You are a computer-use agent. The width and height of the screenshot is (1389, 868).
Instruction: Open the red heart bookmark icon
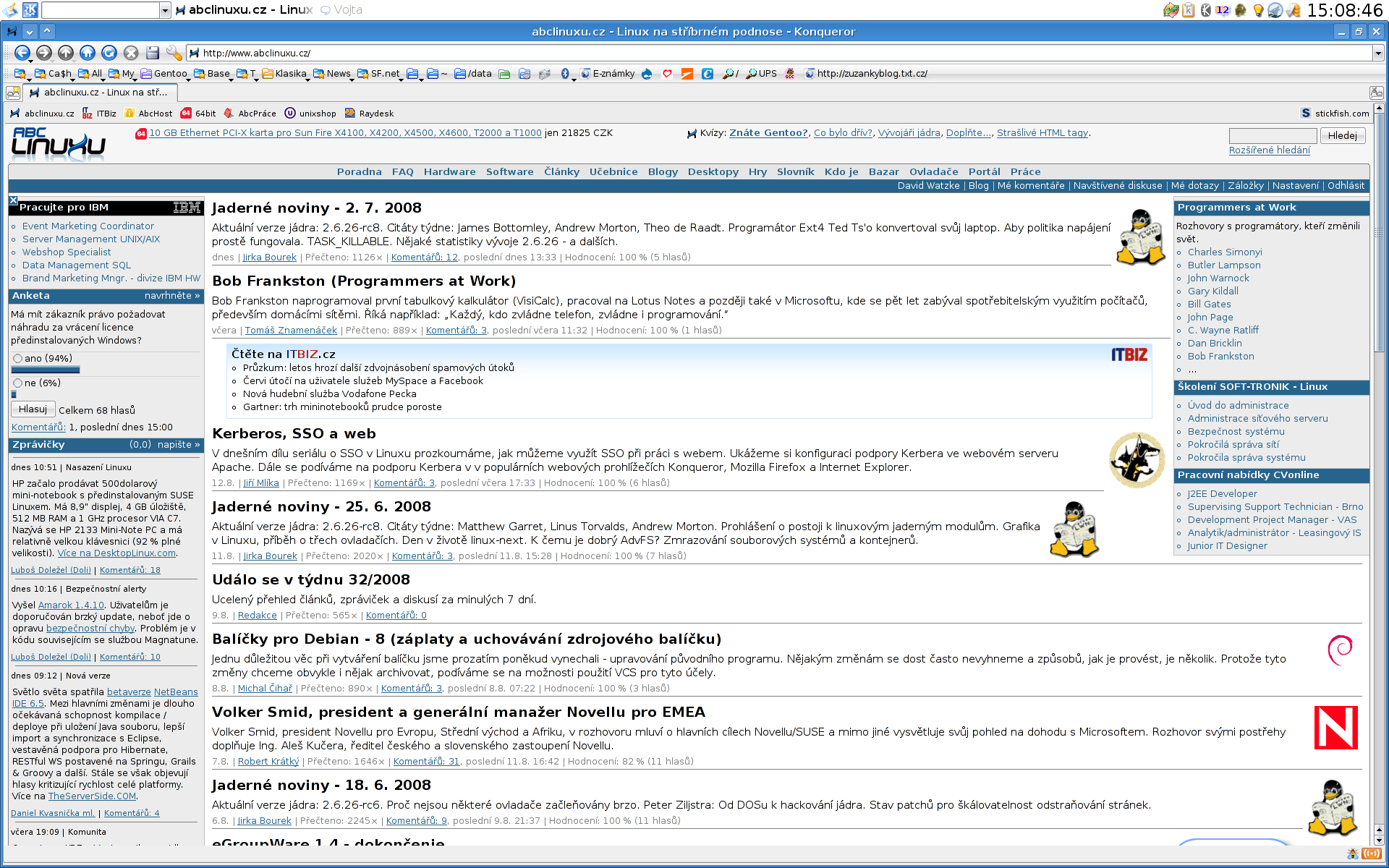[667, 74]
